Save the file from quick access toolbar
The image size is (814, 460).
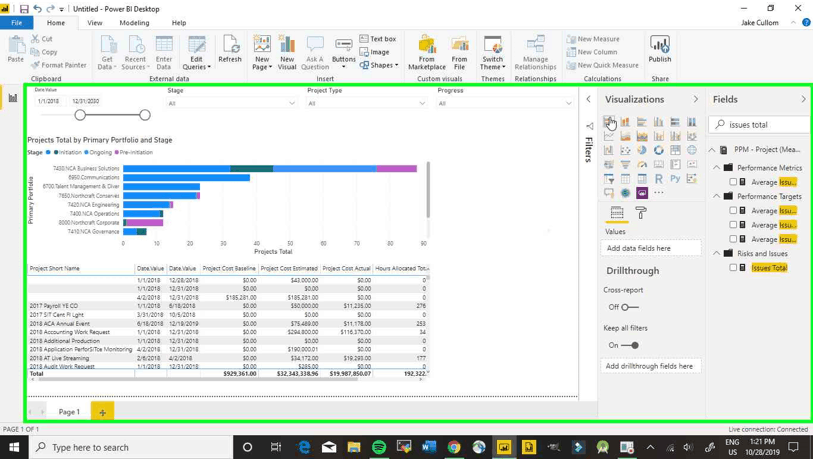(x=24, y=9)
